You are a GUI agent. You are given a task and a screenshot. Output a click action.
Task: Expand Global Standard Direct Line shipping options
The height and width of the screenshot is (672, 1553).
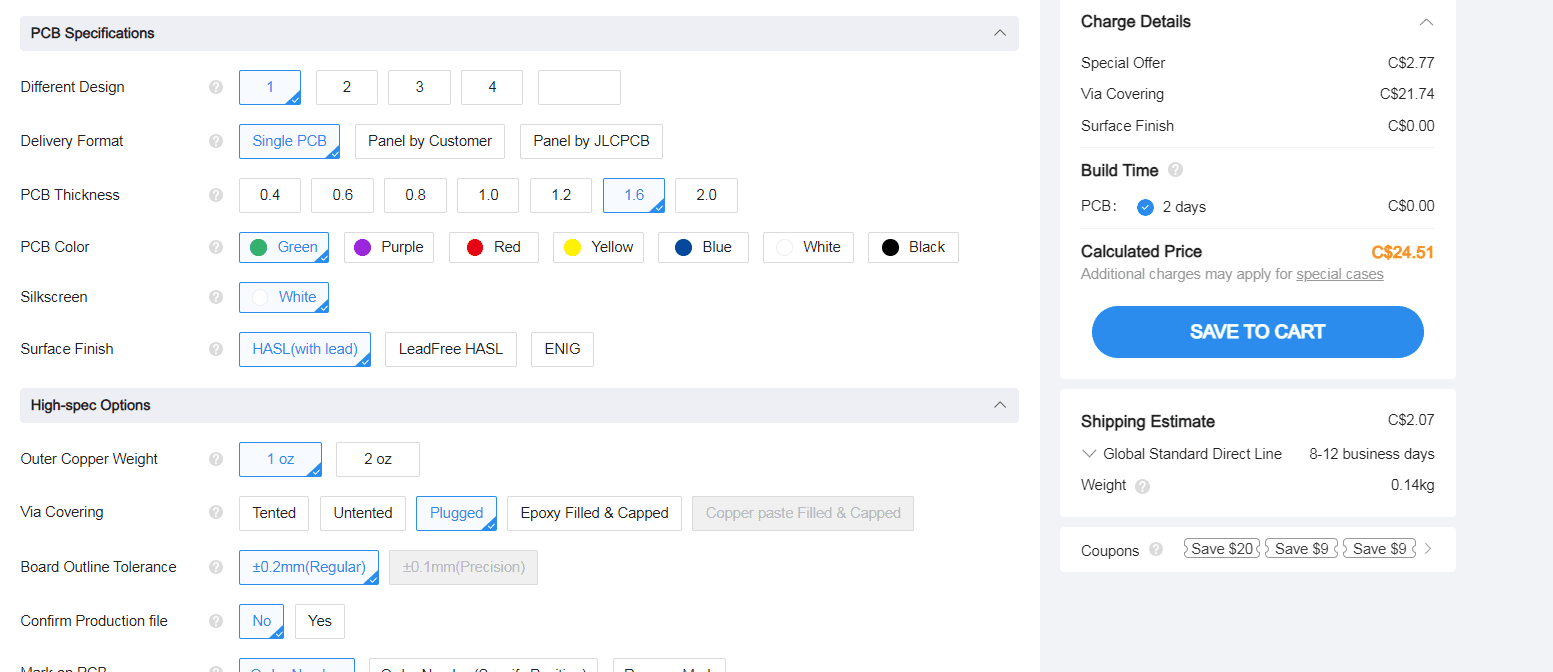tap(1090, 454)
